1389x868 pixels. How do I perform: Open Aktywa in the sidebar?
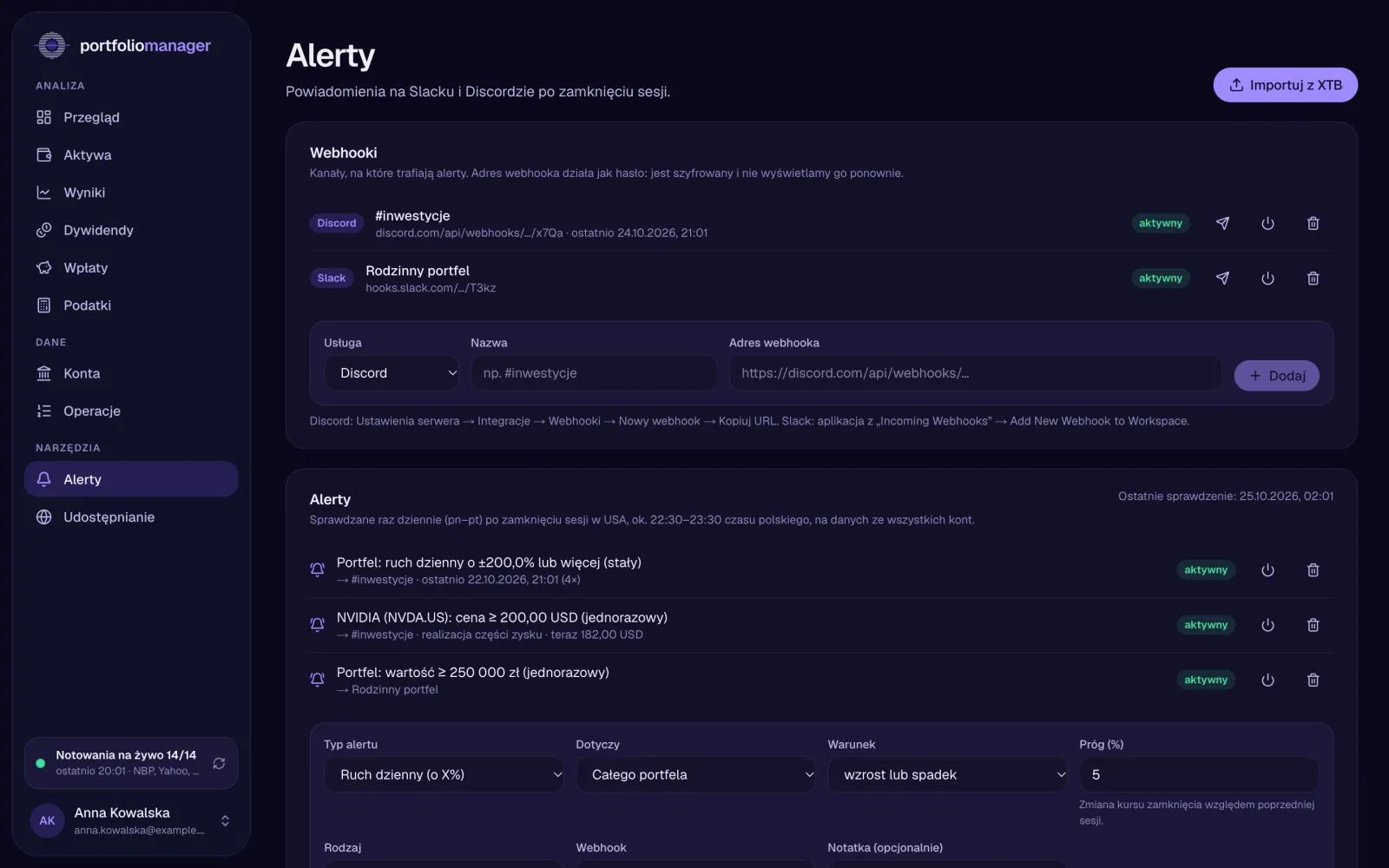coord(131,155)
